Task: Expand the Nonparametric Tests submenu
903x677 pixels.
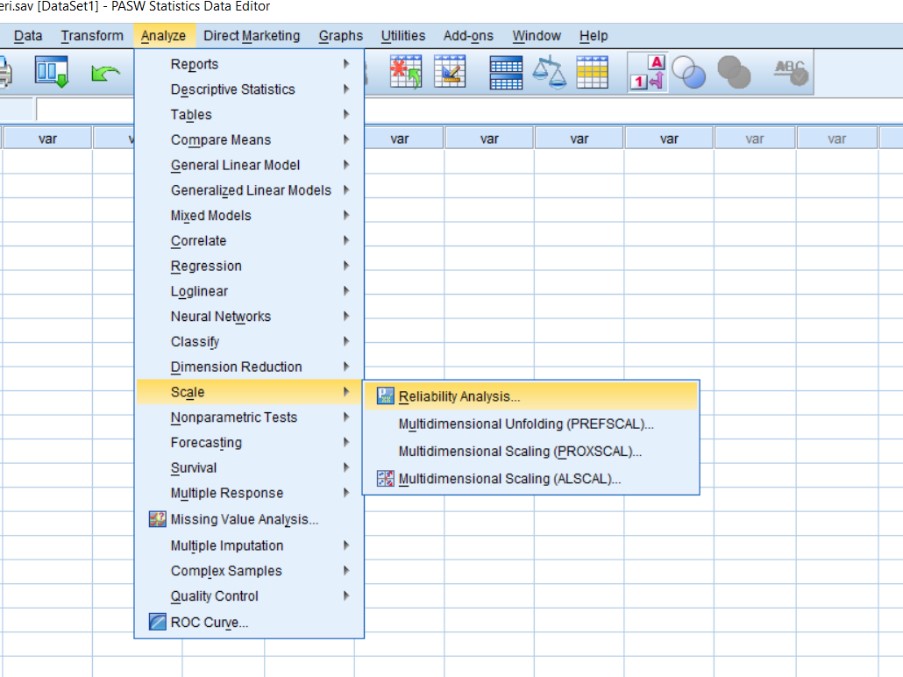Action: tap(233, 417)
